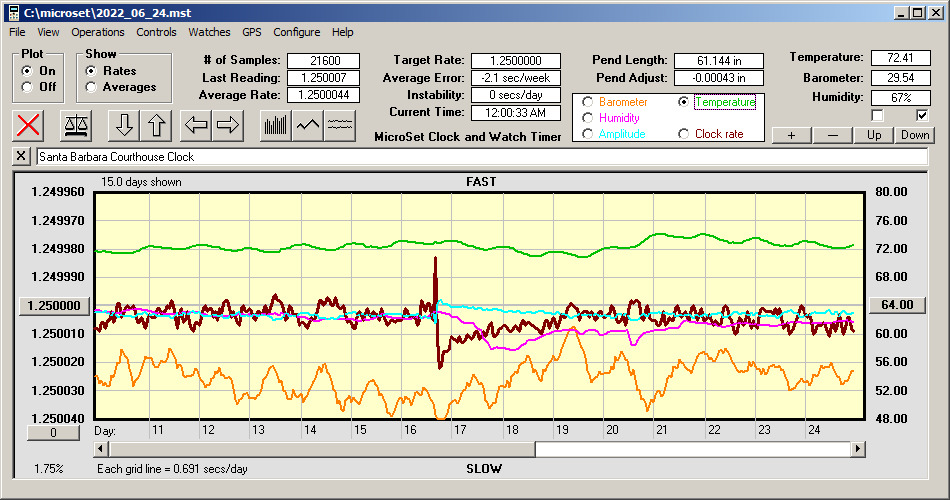Turn Plot off with the Off radio

(x=27, y=87)
